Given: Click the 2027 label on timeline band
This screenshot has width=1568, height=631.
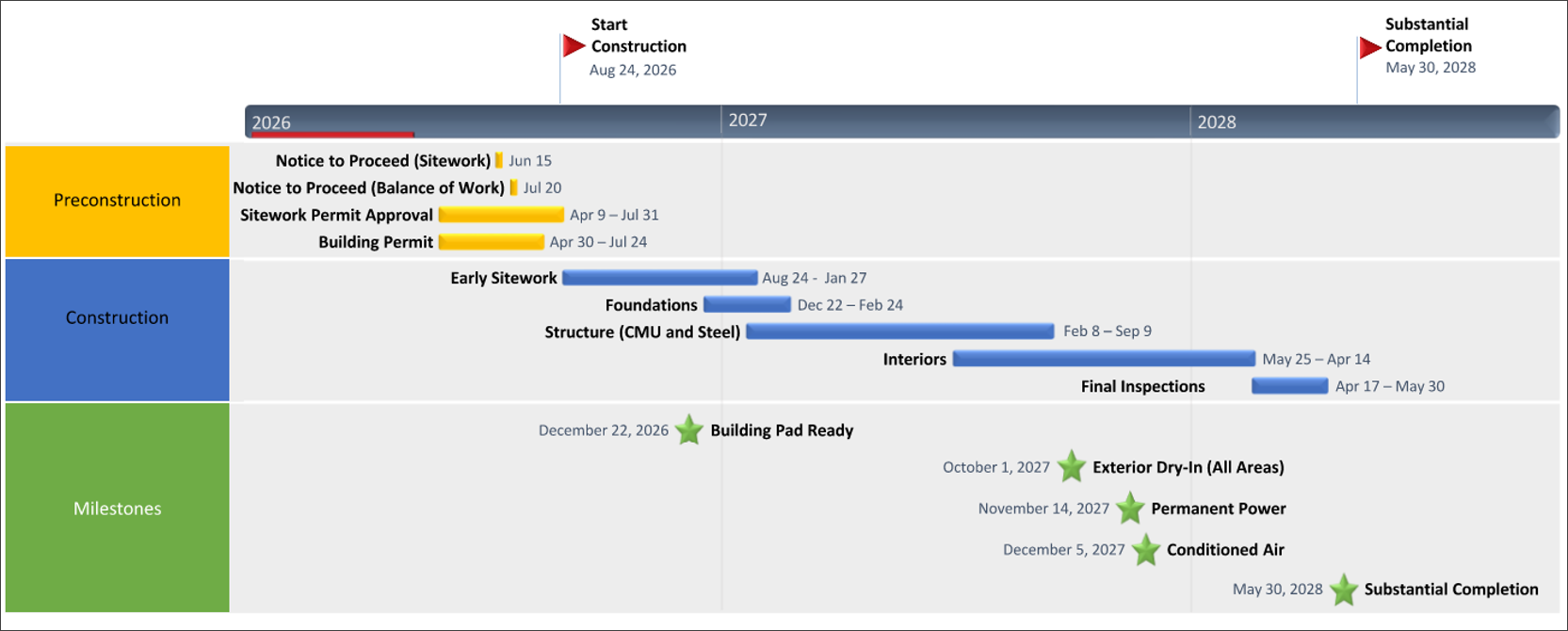Looking at the screenshot, I should pos(748,121).
